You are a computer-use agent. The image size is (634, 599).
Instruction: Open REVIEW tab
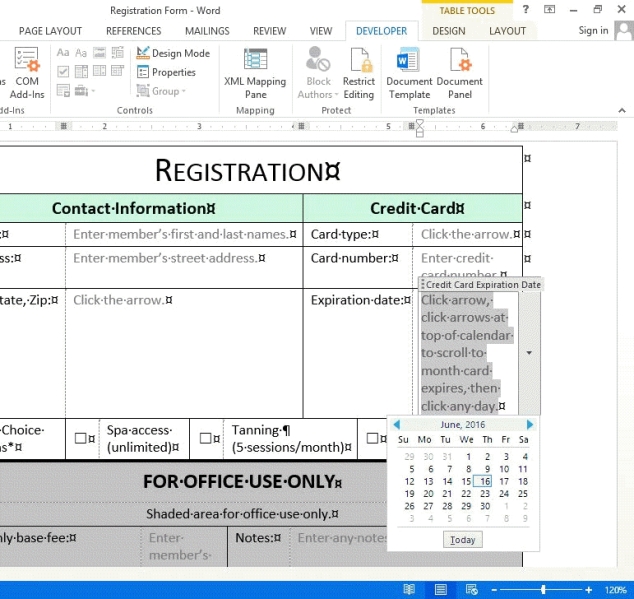[270, 31]
